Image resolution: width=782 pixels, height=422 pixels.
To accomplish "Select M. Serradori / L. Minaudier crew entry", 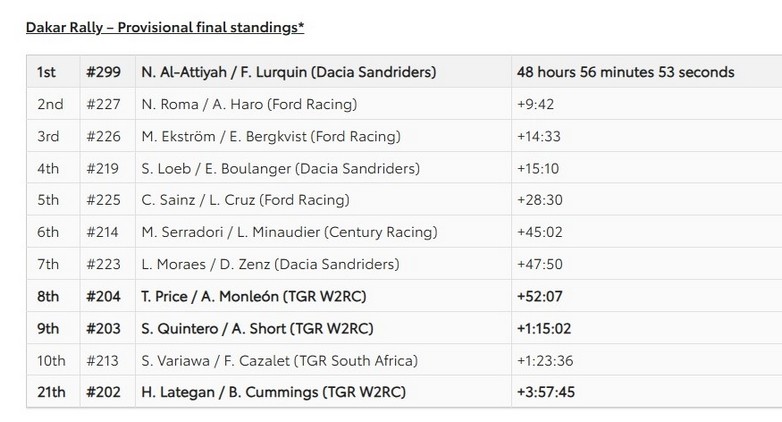I will [290, 232].
